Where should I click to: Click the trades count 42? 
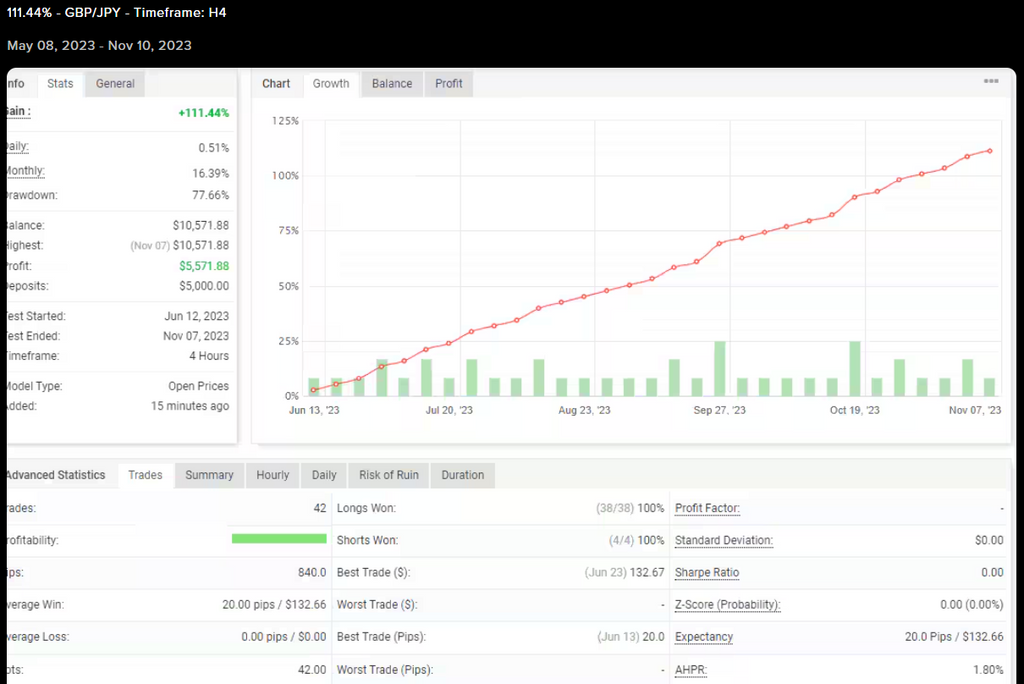pos(320,508)
